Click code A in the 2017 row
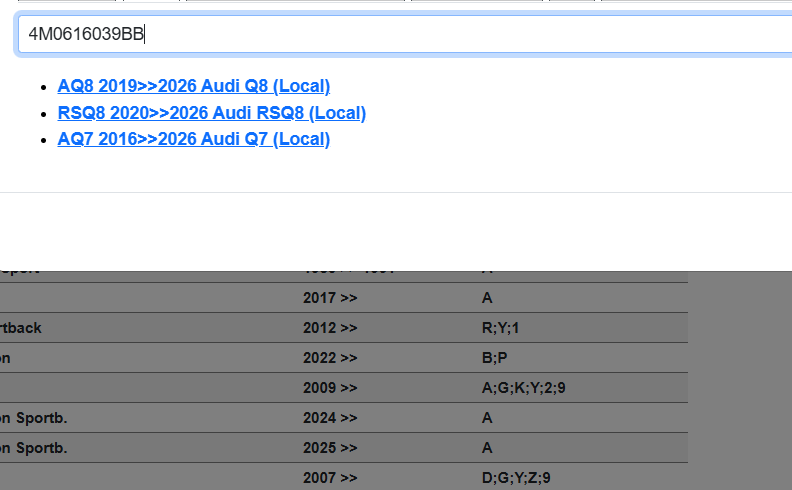The width and height of the screenshot is (792, 490). (x=487, y=298)
